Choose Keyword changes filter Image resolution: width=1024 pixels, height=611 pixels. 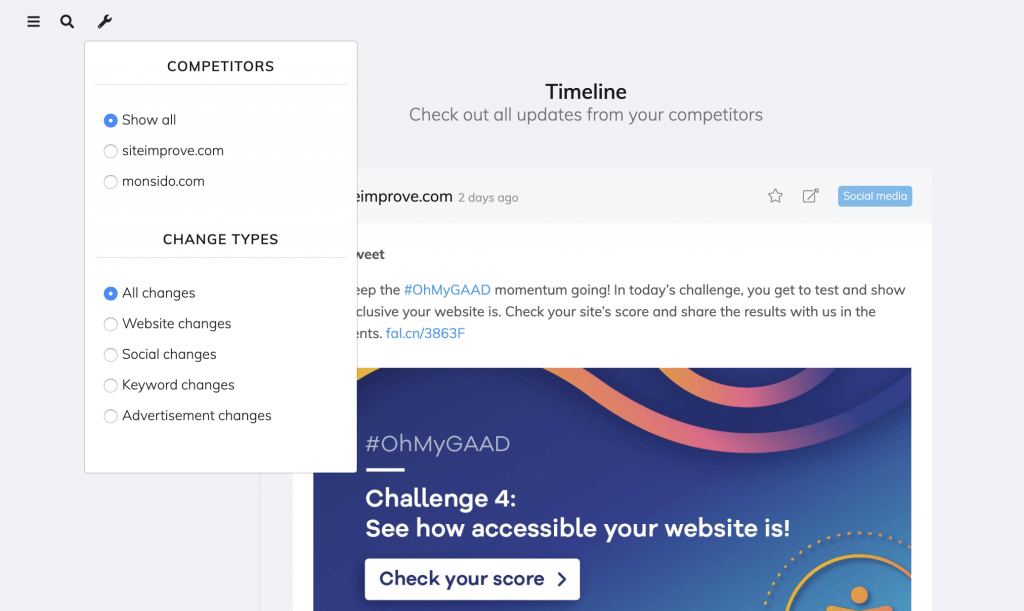click(110, 385)
